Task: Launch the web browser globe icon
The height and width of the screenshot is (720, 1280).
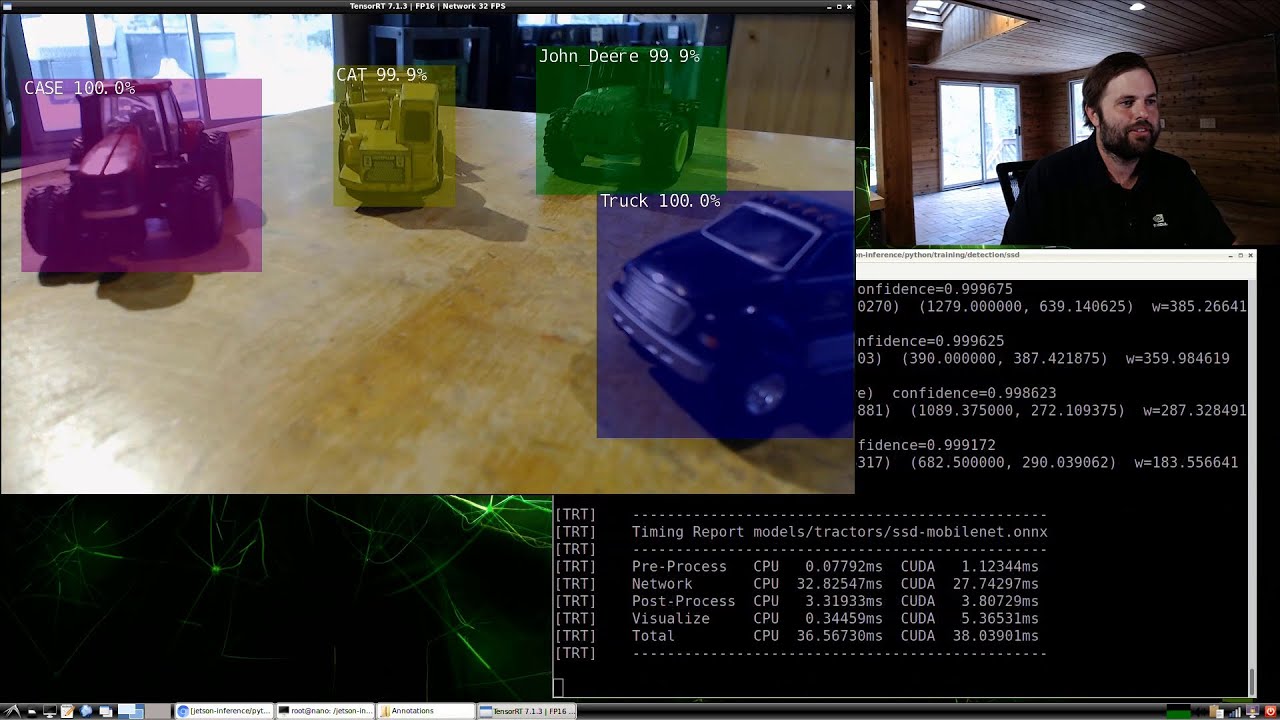Action: coord(86,711)
